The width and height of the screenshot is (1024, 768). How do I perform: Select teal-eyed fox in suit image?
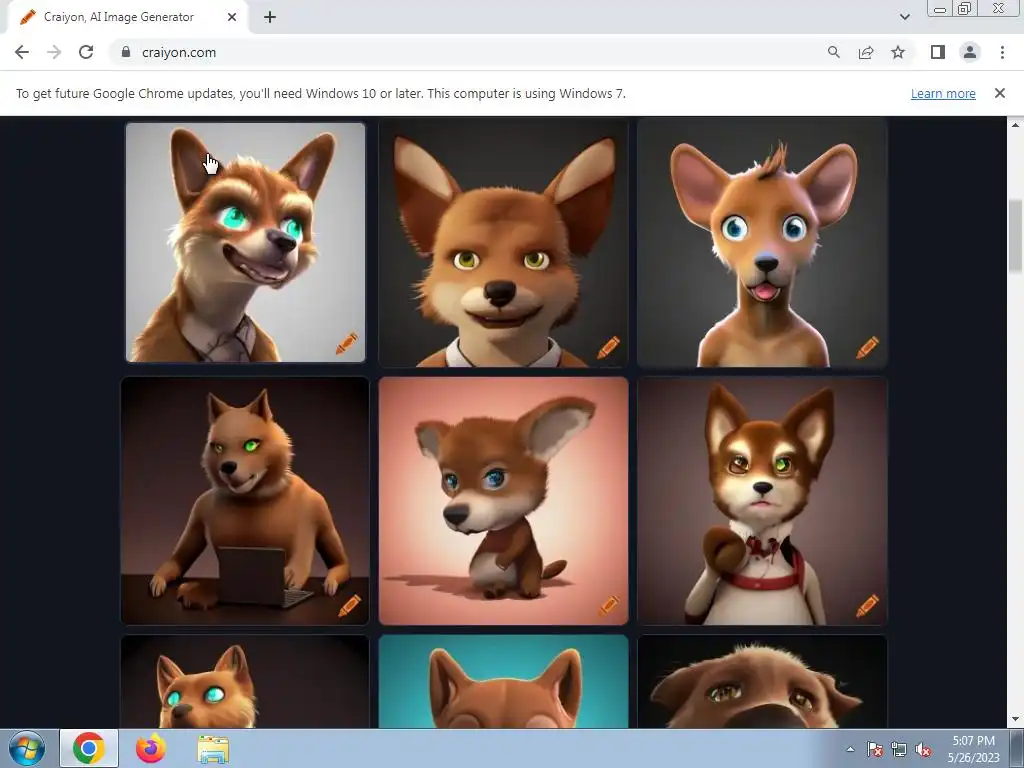(246, 242)
